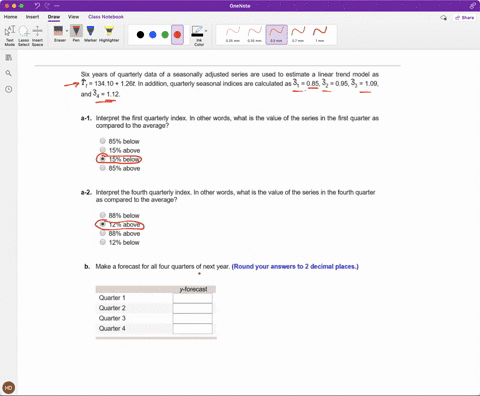Click the Quarter 4 forecast field

[192, 329]
